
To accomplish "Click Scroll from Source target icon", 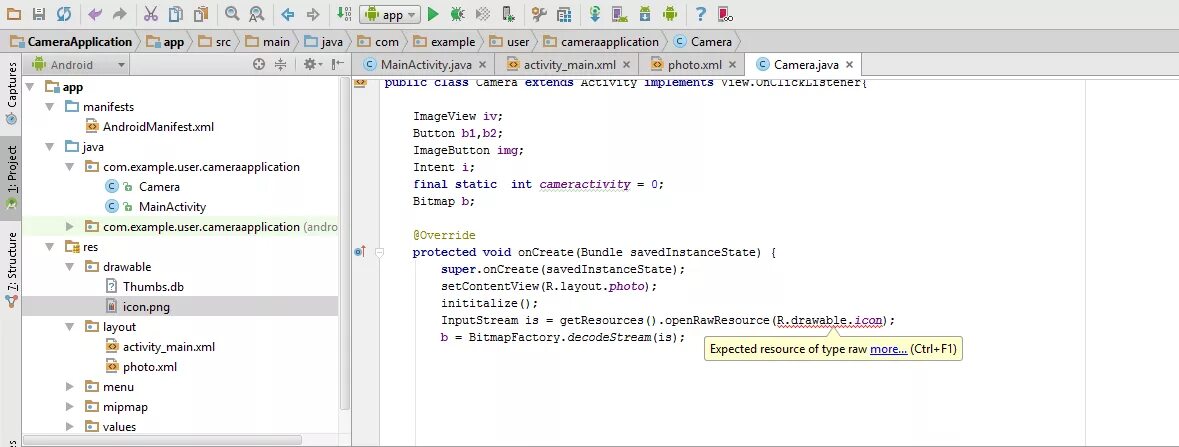I will click(x=259, y=65).
